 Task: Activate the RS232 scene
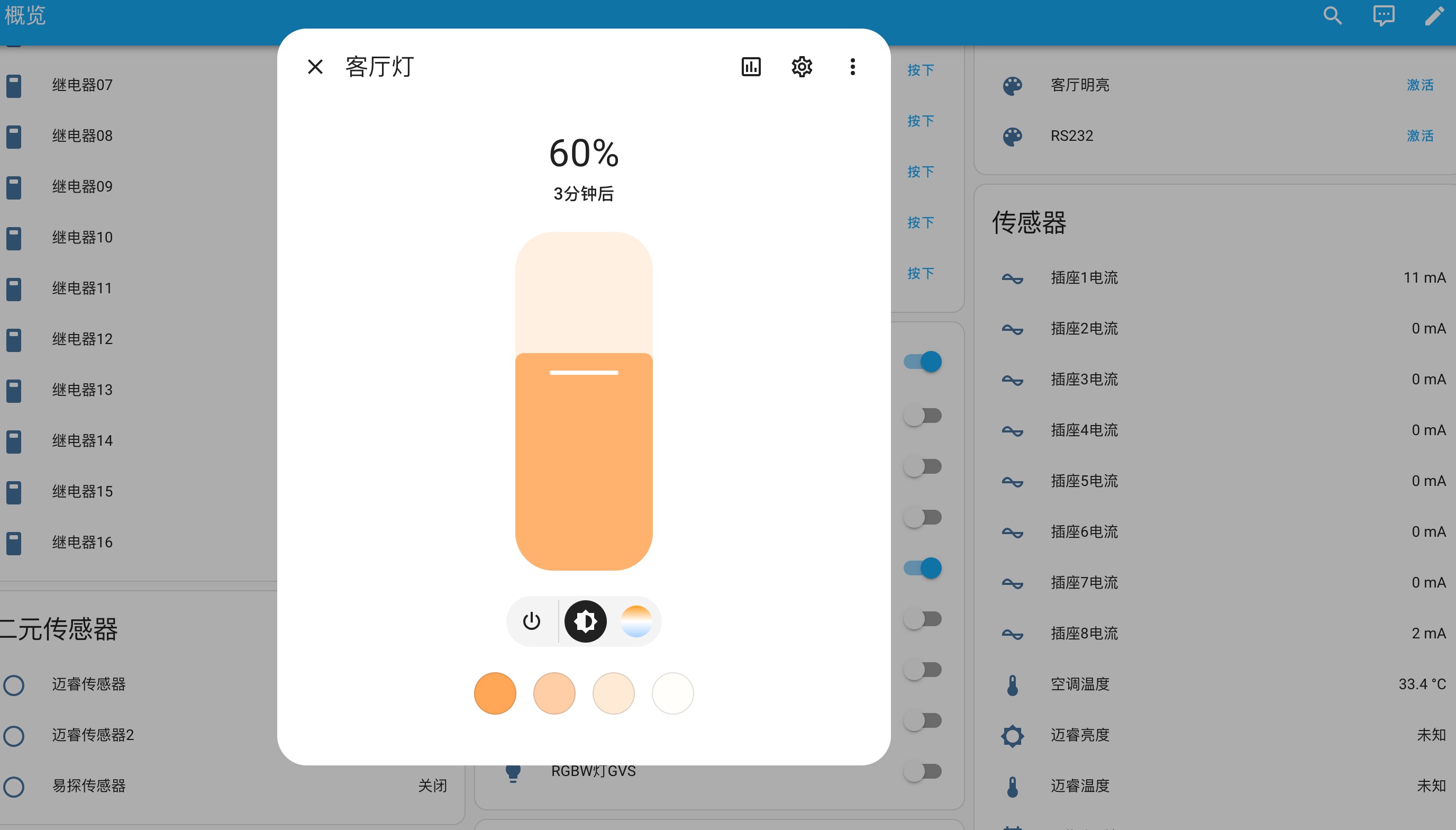click(x=1419, y=136)
